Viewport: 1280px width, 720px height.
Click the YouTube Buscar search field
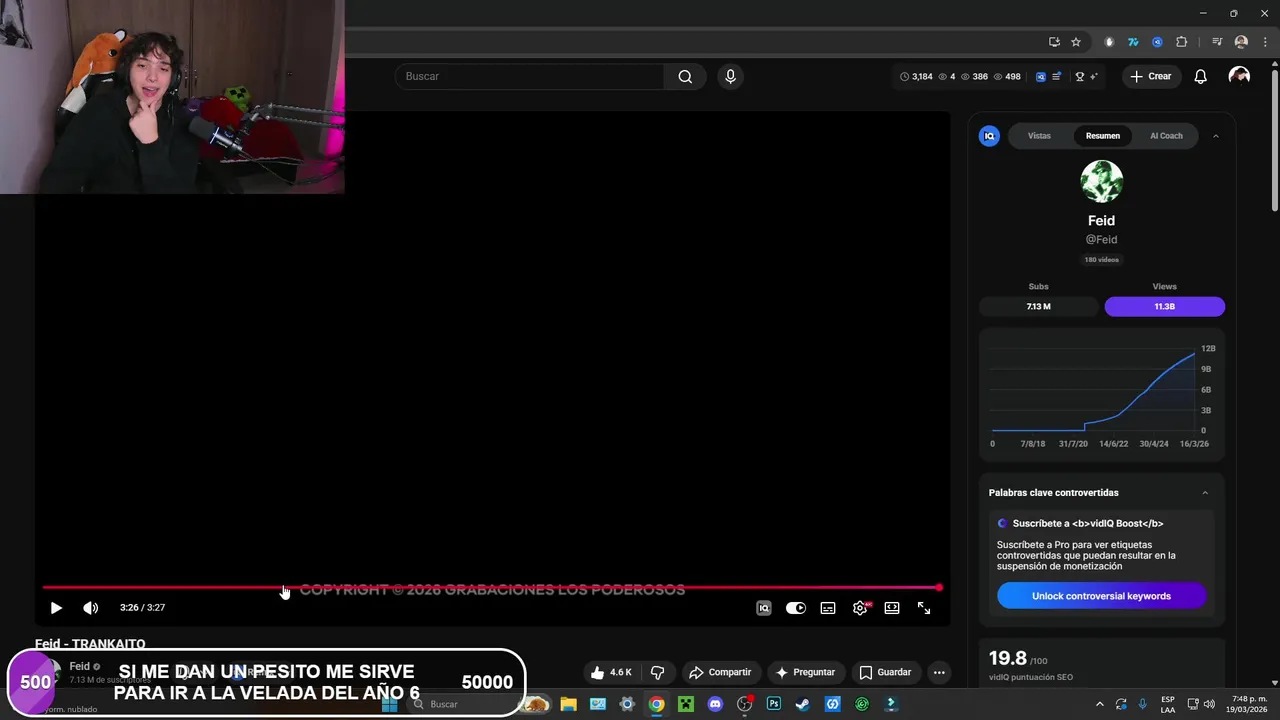530,76
